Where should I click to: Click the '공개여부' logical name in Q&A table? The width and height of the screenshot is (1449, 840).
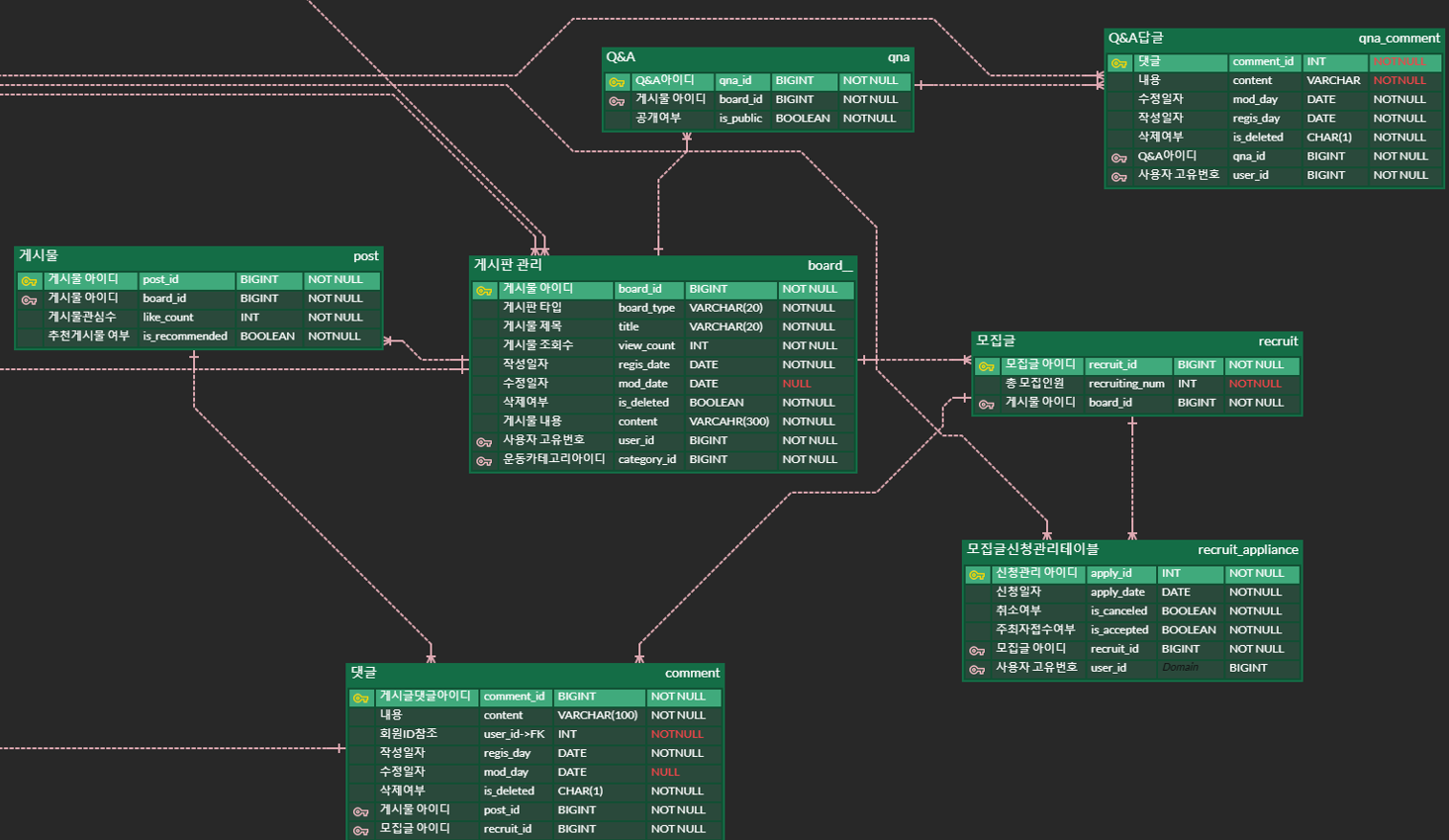[658, 118]
